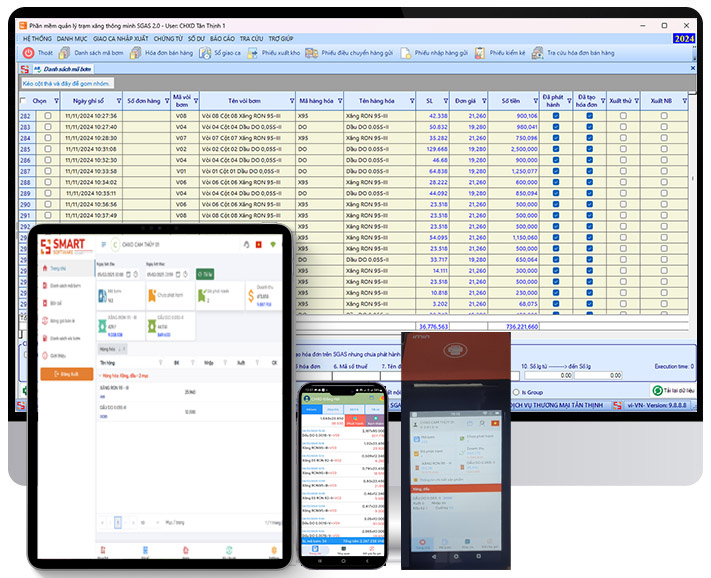Tap tablet Đã phát hành green ticket icon
711x578 pixels.
pyautogui.click(x=201, y=296)
